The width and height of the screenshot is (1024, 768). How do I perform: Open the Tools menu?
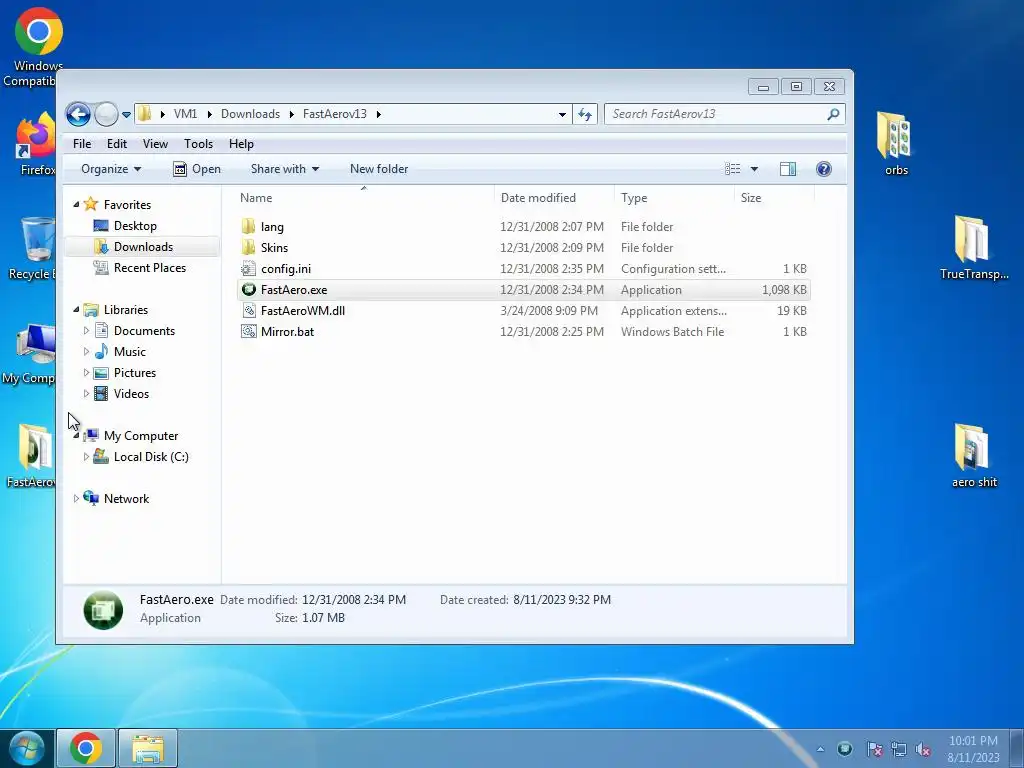(198, 144)
